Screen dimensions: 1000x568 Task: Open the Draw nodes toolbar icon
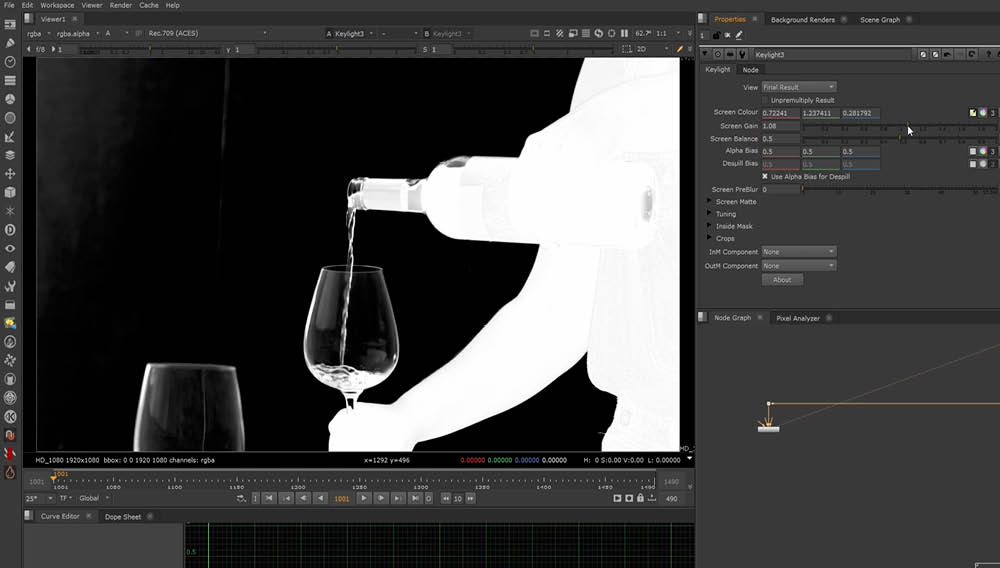[10, 43]
